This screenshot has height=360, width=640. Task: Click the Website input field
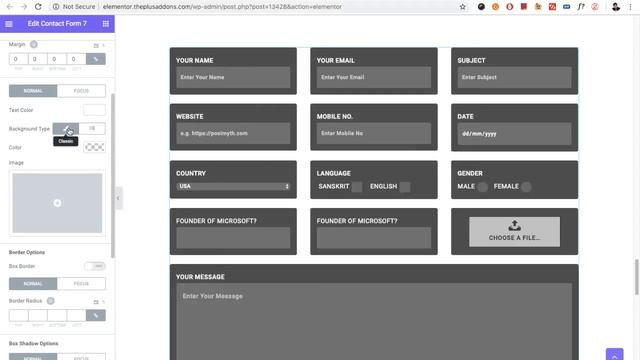pyautogui.click(x=233, y=133)
